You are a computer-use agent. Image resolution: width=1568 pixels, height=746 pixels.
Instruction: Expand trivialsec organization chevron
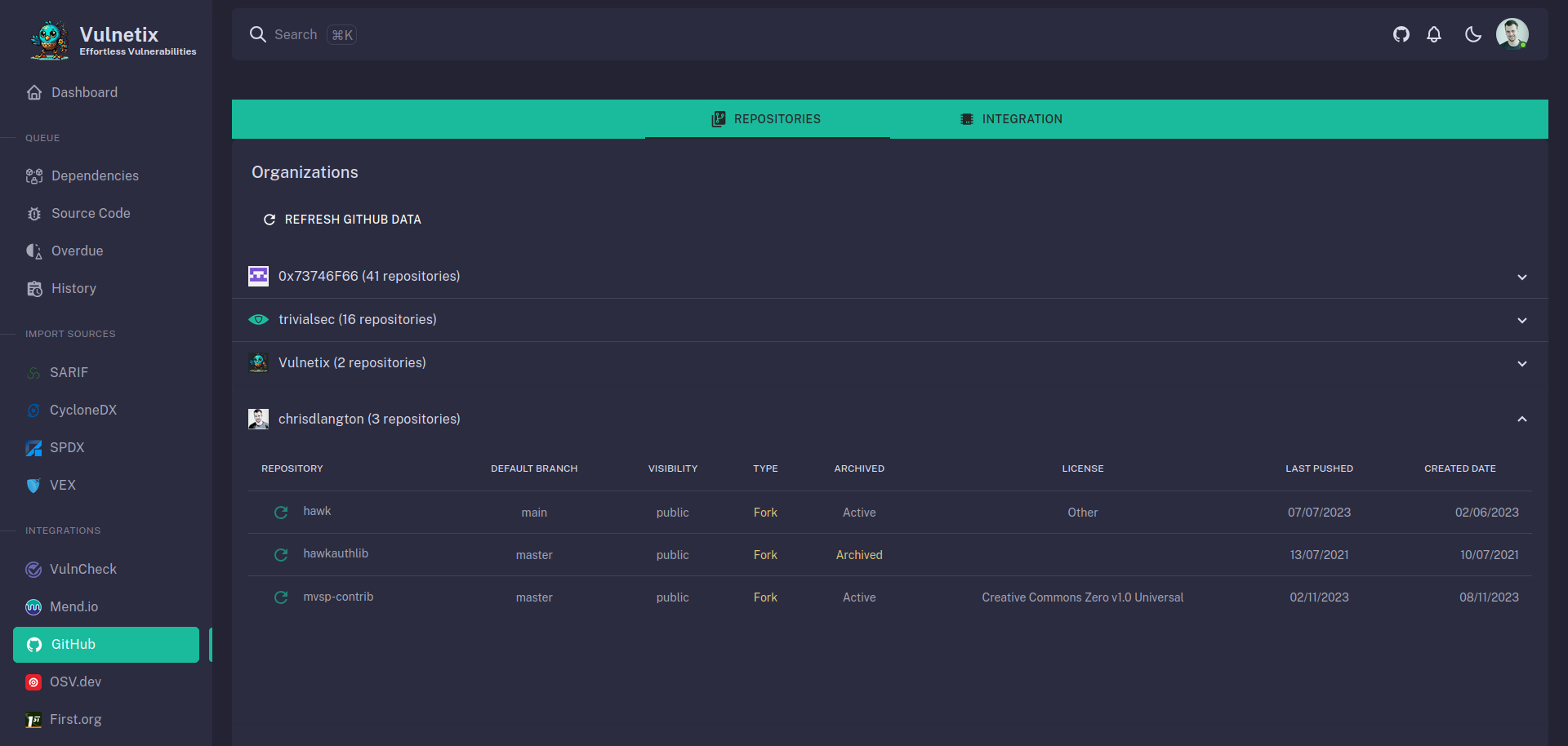pos(1522,320)
